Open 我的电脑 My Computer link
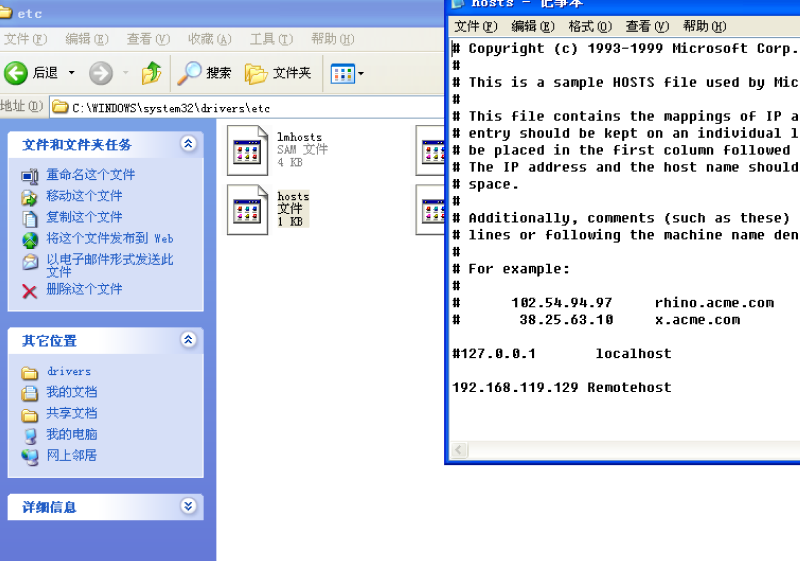800x561 pixels. [x=71, y=435]
